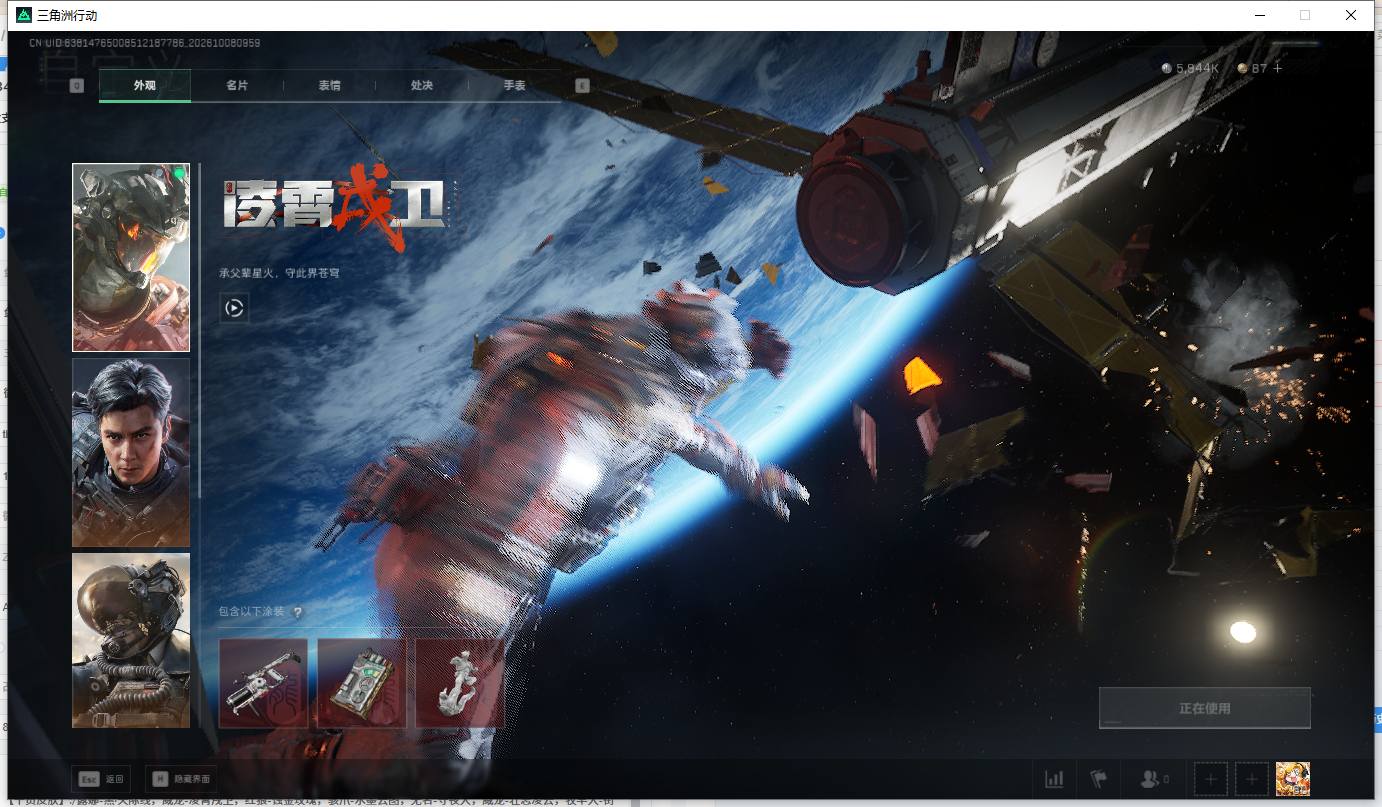Click the H 隐藏界面 button
The width and height of the screenshot is (1382, 807).
[181, 779]
